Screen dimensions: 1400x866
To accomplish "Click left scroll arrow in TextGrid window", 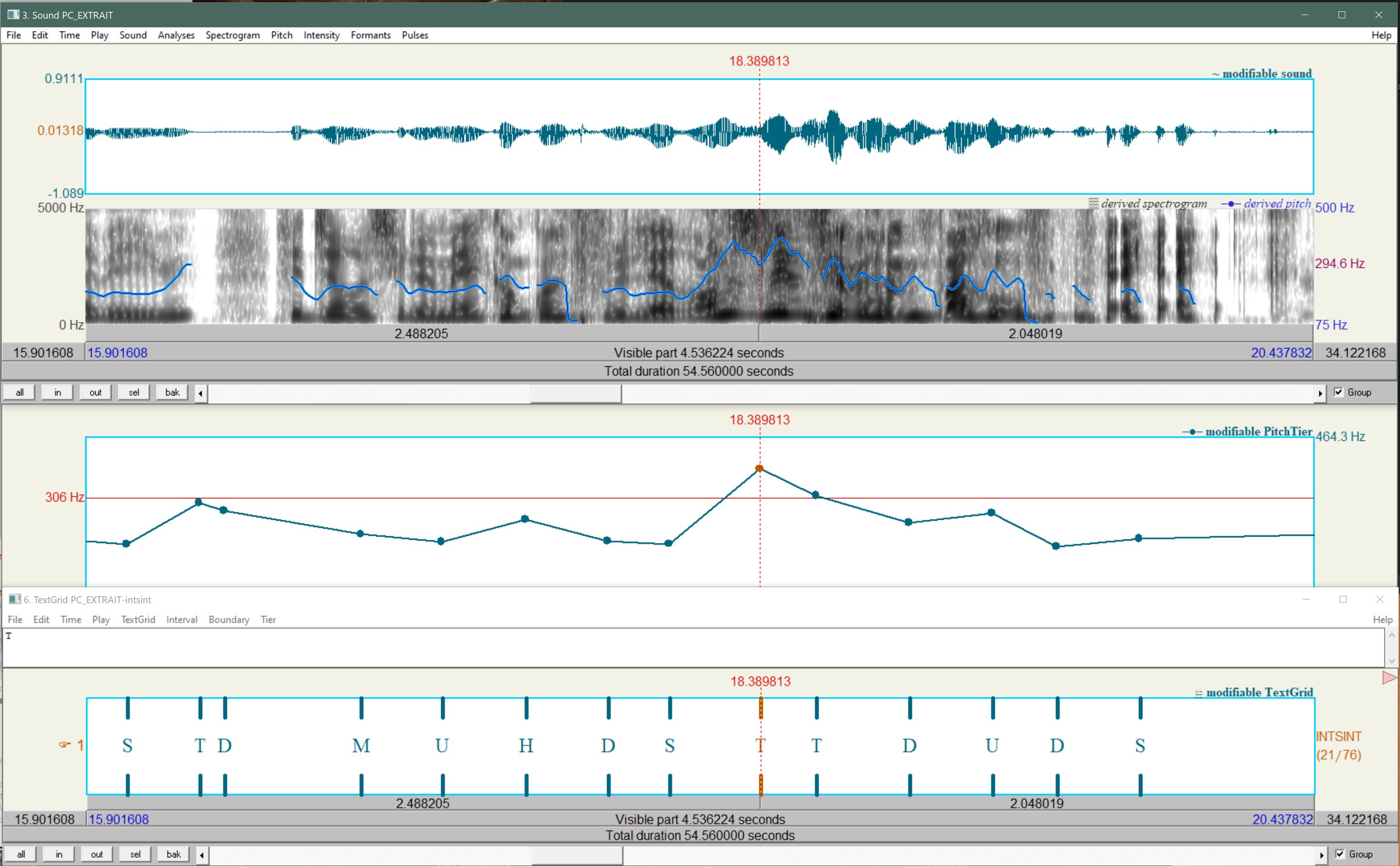I will (x=201, y=855).
